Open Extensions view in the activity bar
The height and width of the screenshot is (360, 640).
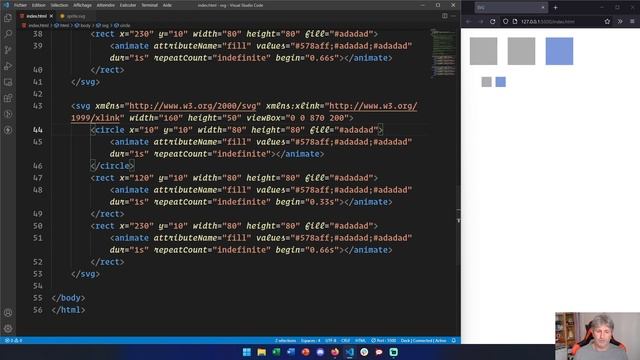tap(8, 98)
